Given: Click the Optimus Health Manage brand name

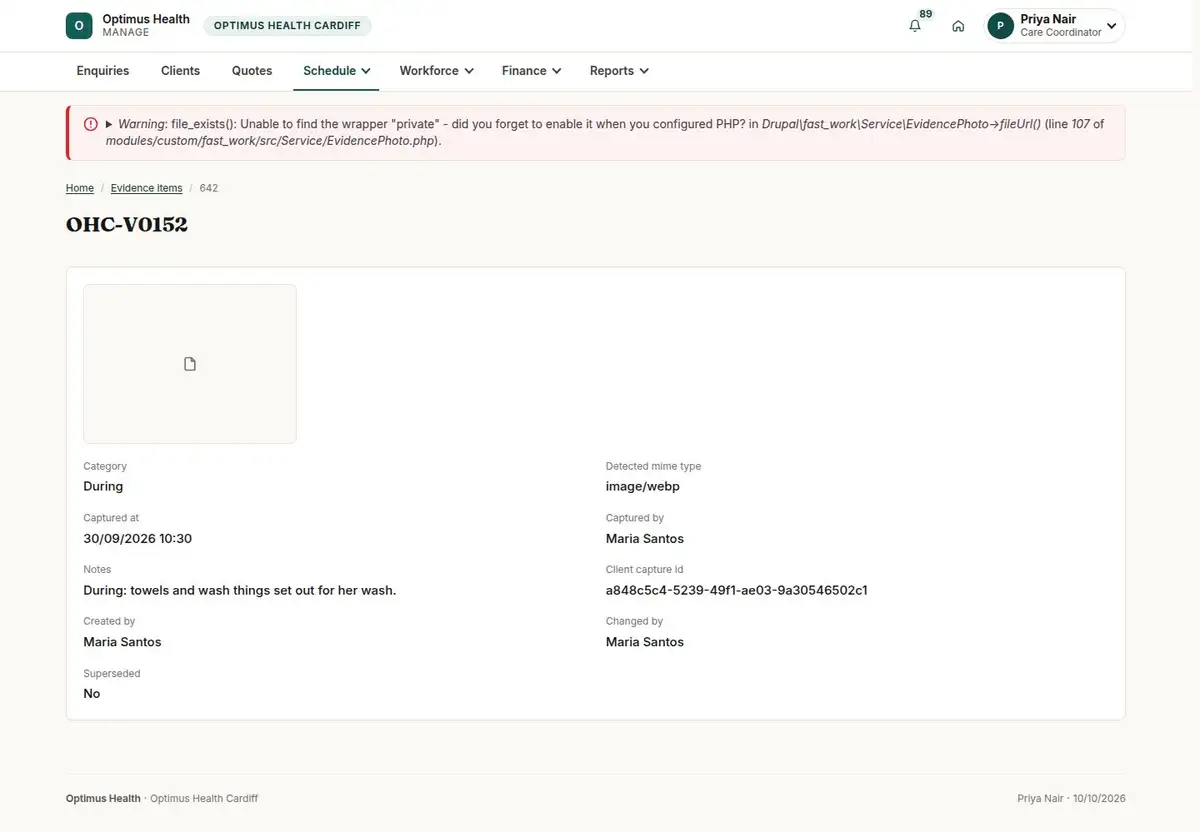Looking at the screenshot, I should (x=146, y=26).
